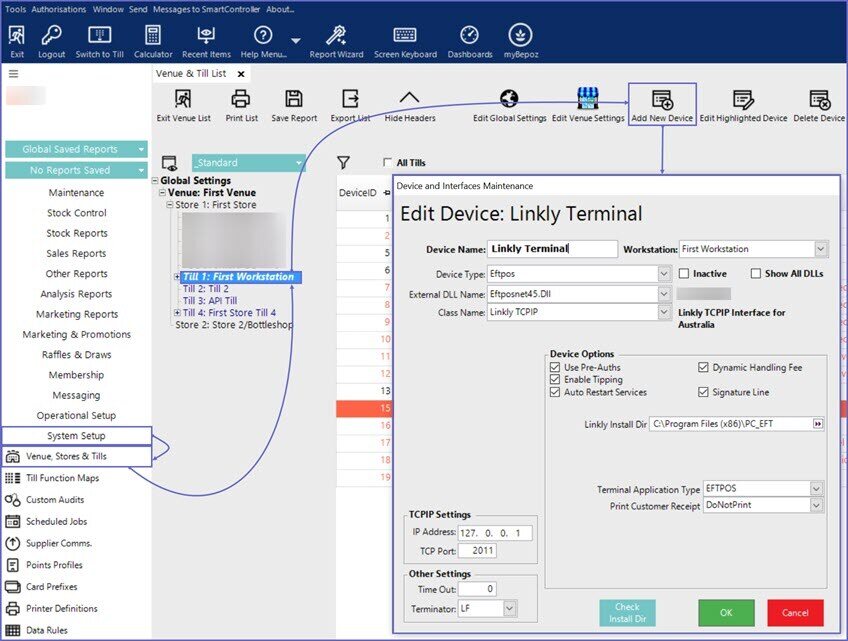This screenshot has width=848, height=641.
Task: Click the Print List icon
Action: [x=240, y=100]
